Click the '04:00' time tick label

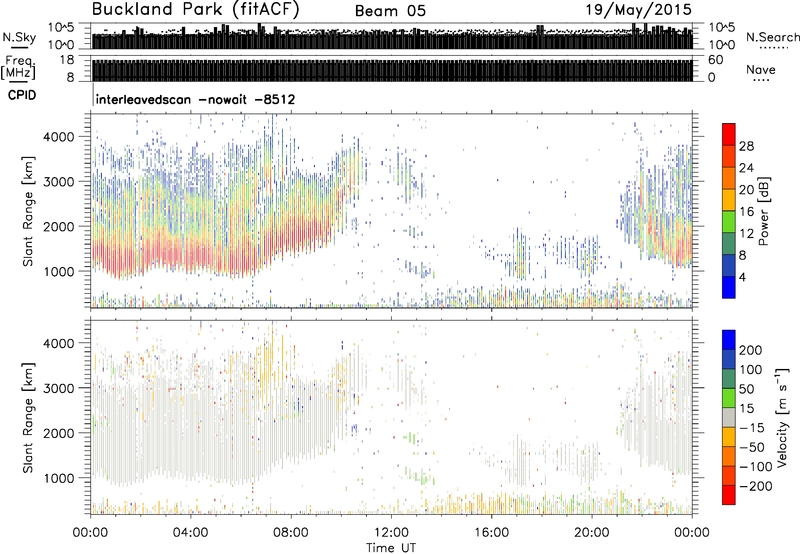(190, 532)
